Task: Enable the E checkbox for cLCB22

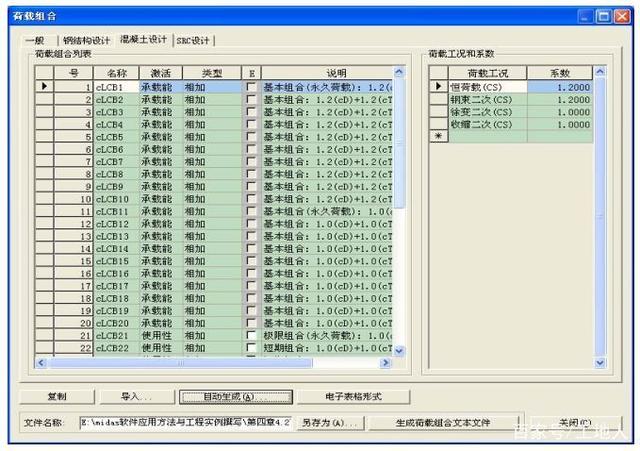Action: (251, 348)
